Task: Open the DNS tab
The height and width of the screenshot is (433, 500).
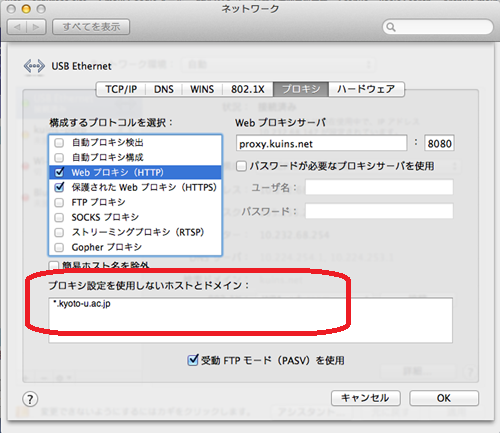Action: click(x=164, y=89)
